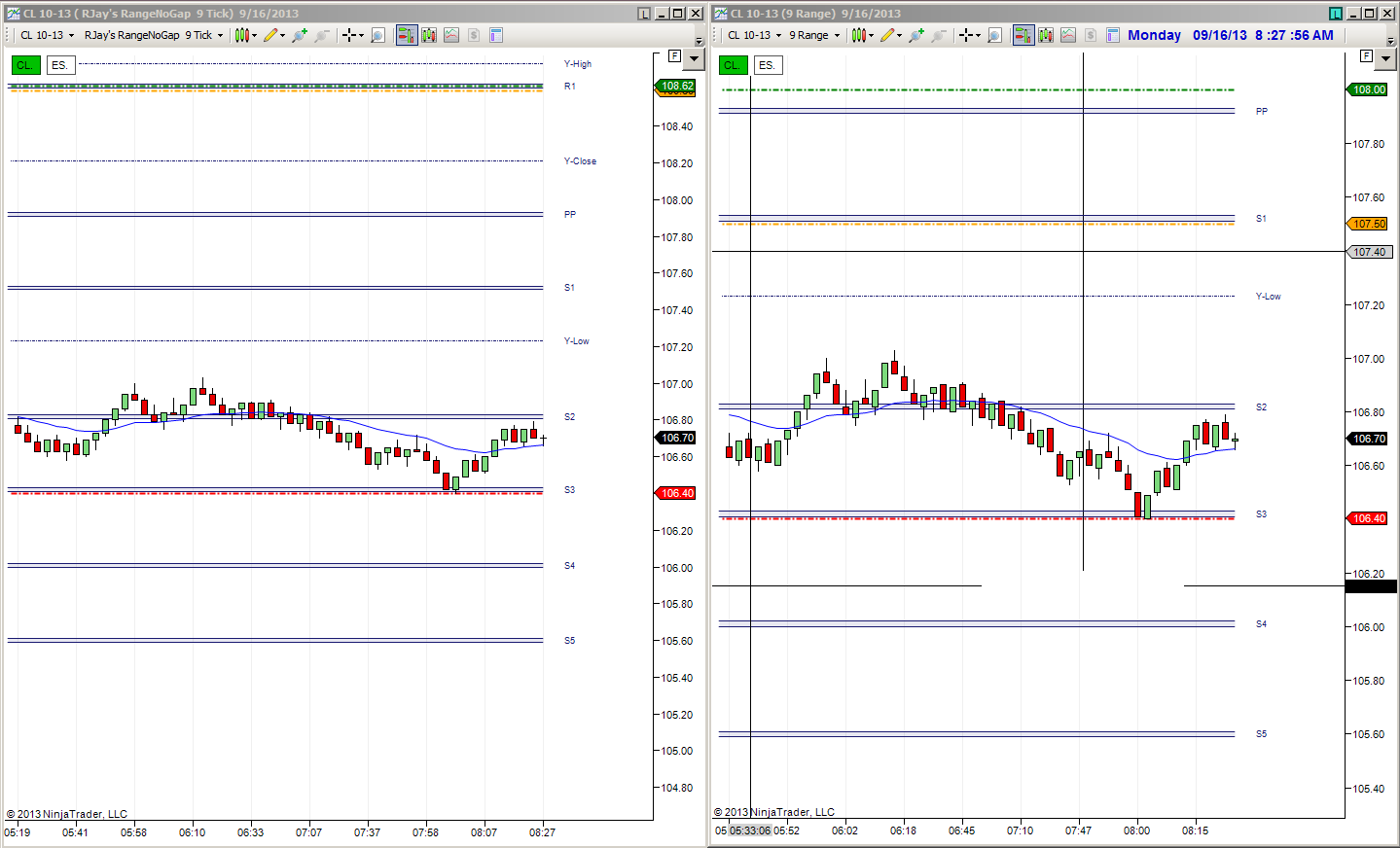Select the drawing pencil tool in right chart
Image resolution: width=1400 pixels, height=848 pixels.
pos(887,35)
